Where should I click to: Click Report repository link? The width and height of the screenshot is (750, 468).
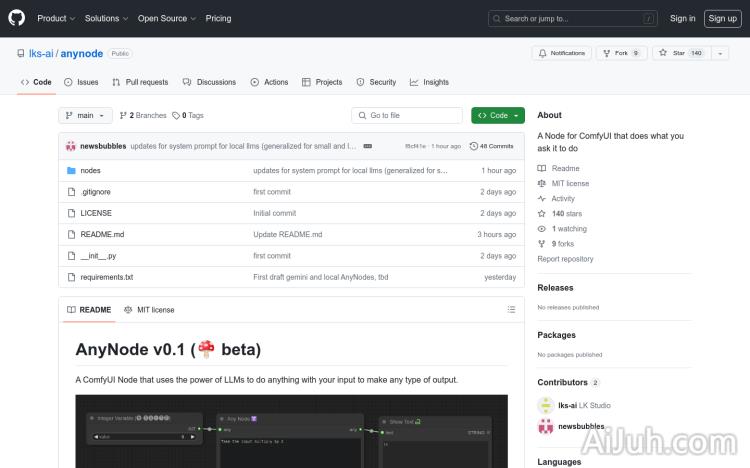[565, 259]
